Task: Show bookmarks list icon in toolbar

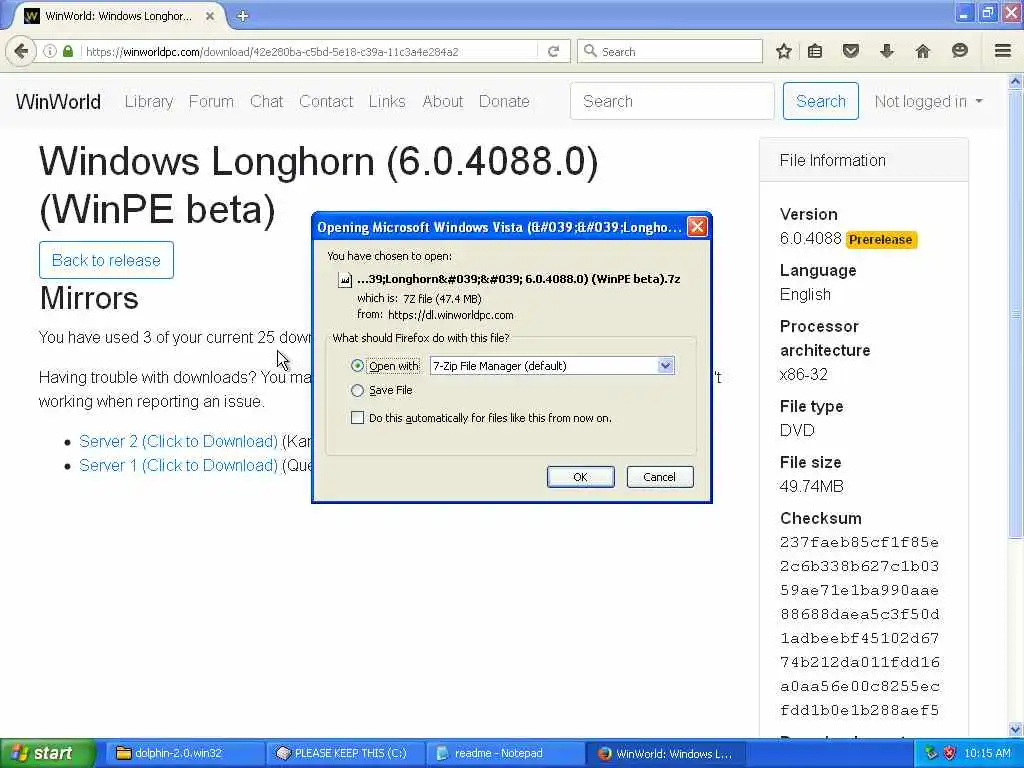Action: pyautogui.click(x=815, y=51)
